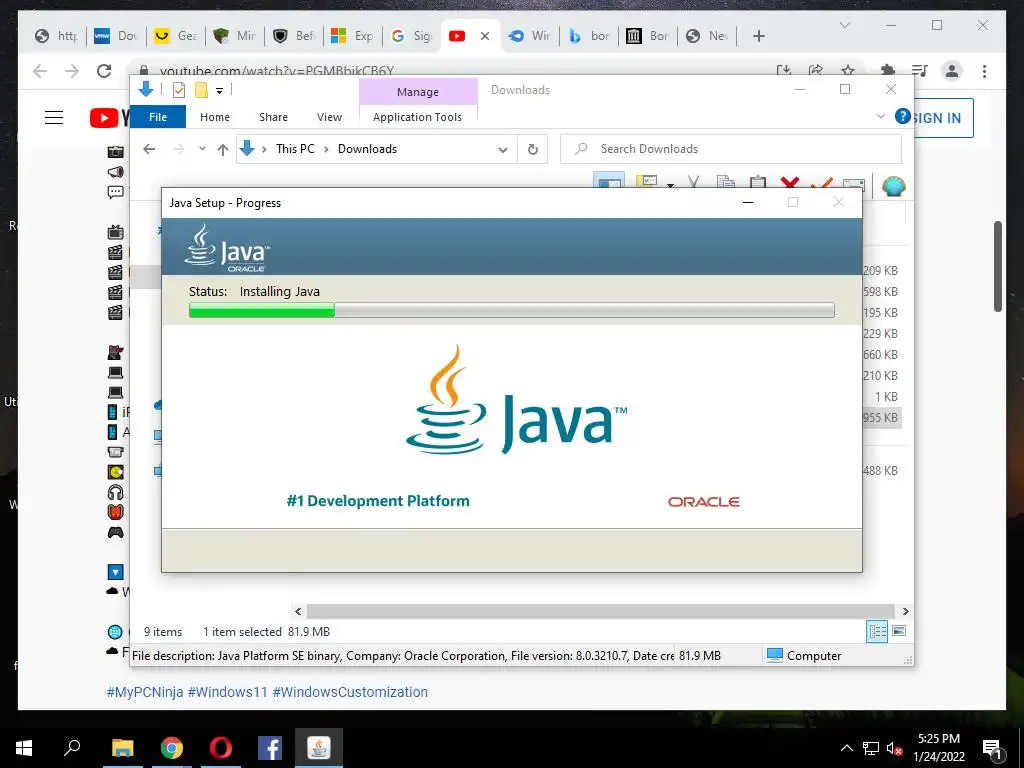The image size is (1024, 768).
Task: Open the Share ribbon tab
Action: 273,117
